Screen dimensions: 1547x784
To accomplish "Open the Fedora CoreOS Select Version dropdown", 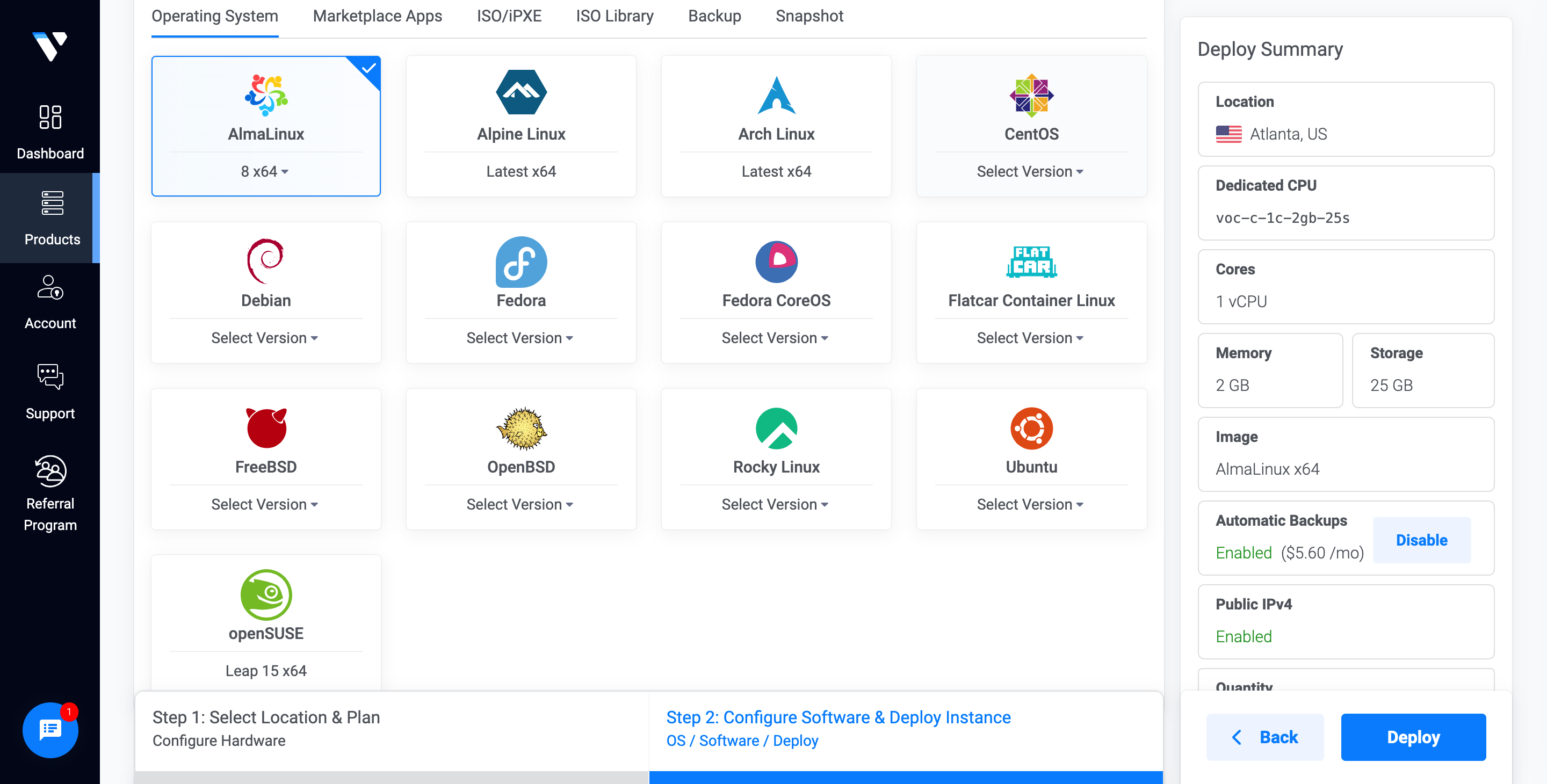I will (x=775, y=338).
